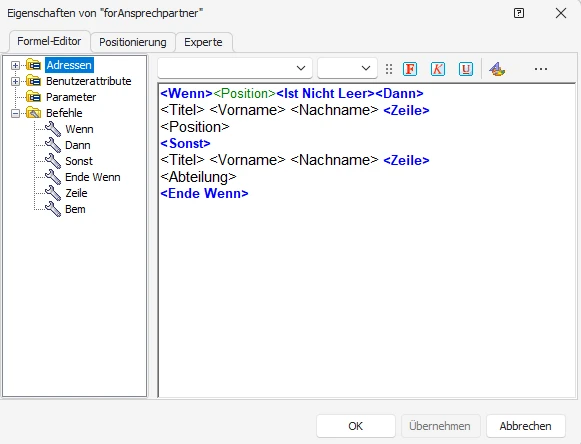Open the font name dropdown
Viewport: 581px width, 444px height.
(235, 68)
